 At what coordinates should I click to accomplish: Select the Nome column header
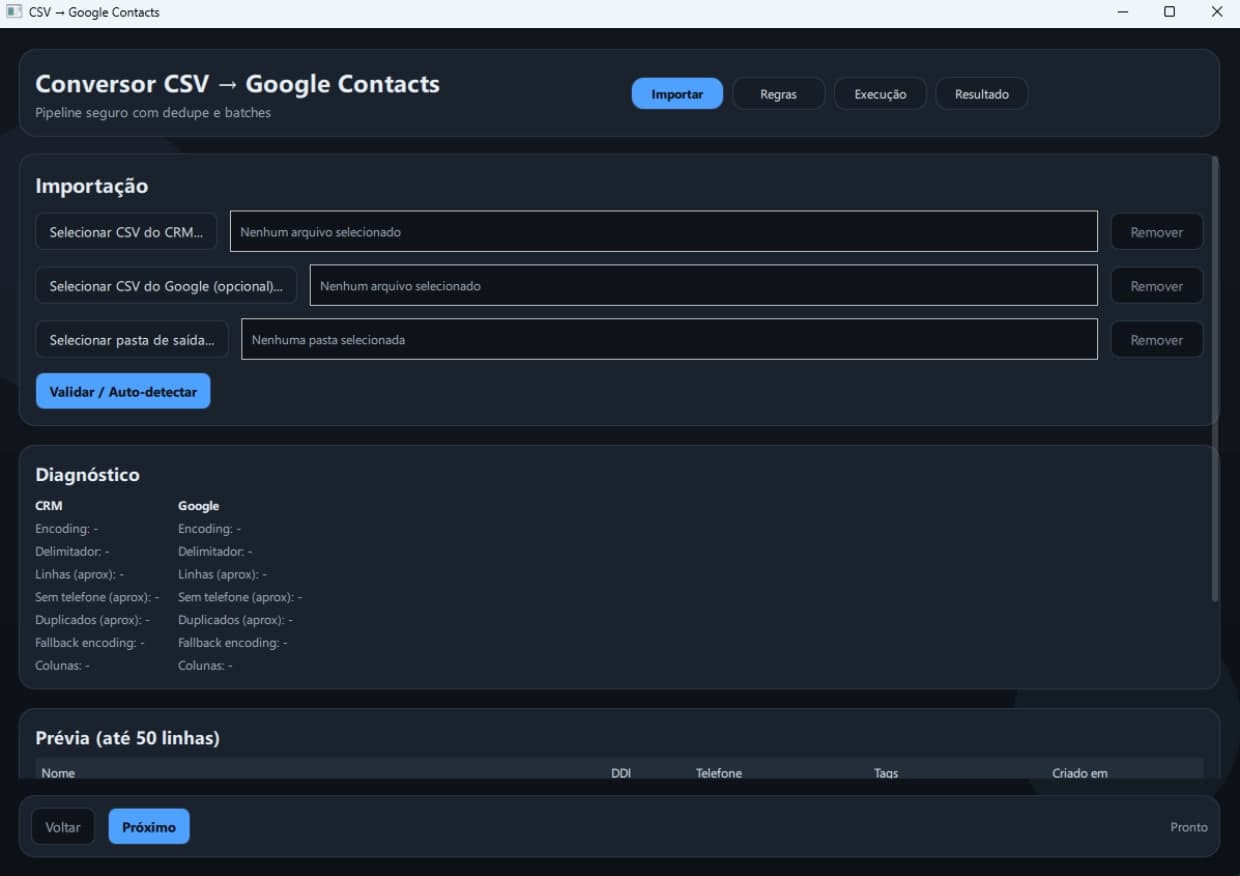click(58, 772)
